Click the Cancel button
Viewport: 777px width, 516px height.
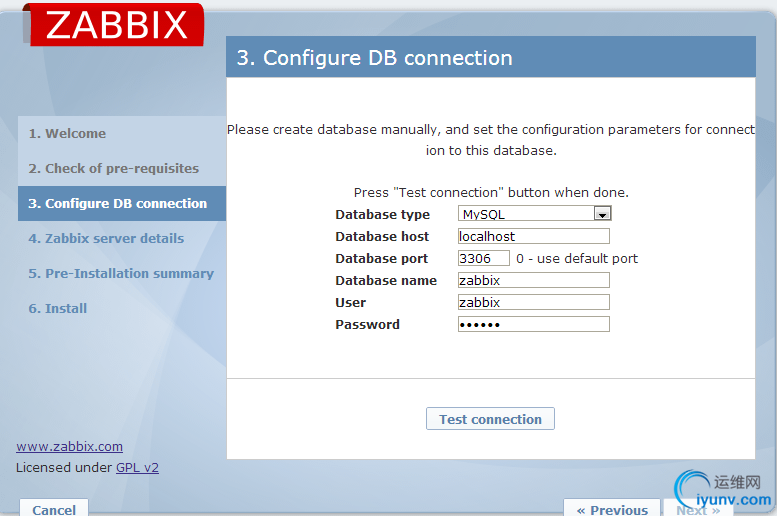54,509
